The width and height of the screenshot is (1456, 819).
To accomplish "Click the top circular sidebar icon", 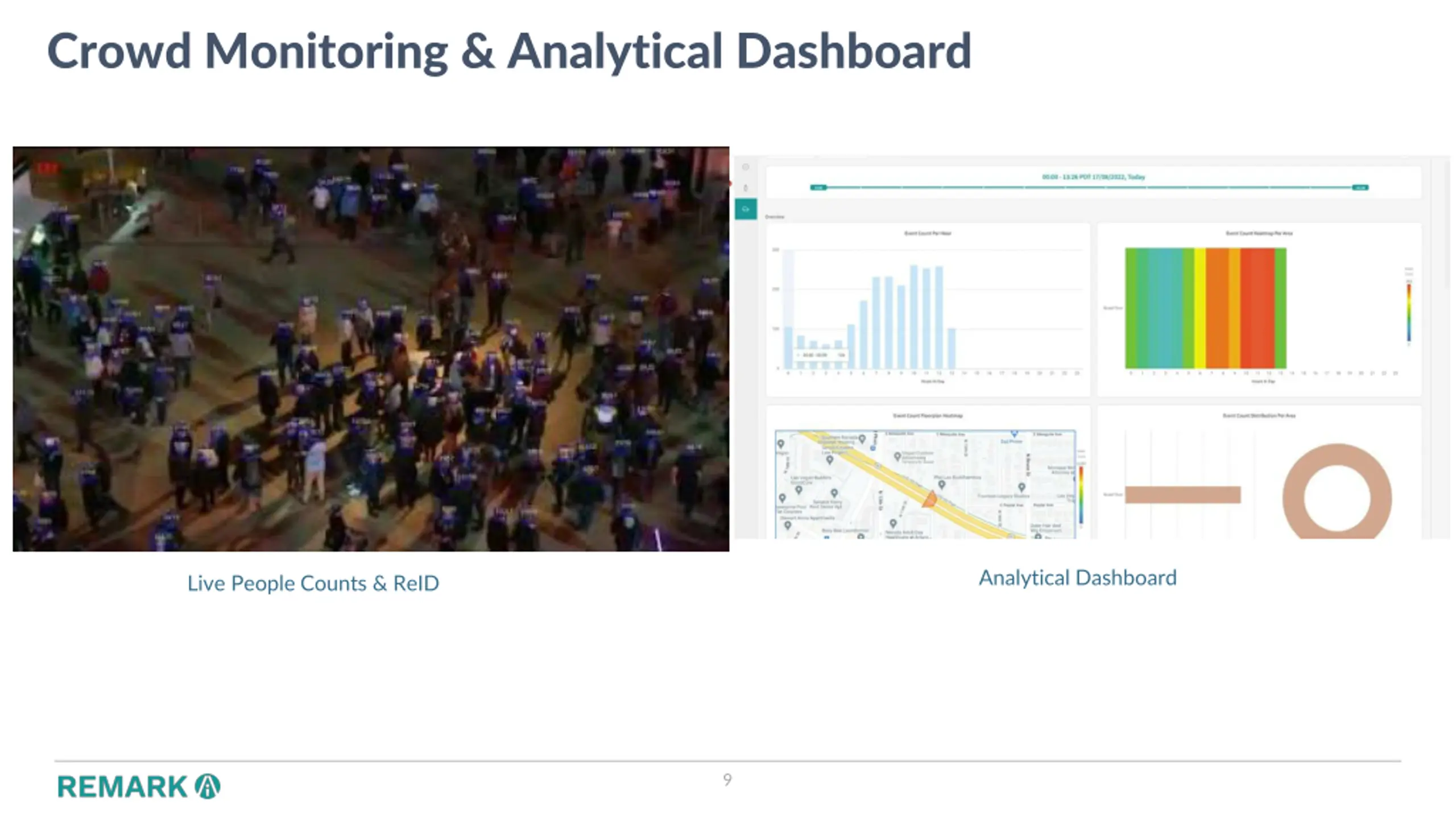I will (746, 167).
